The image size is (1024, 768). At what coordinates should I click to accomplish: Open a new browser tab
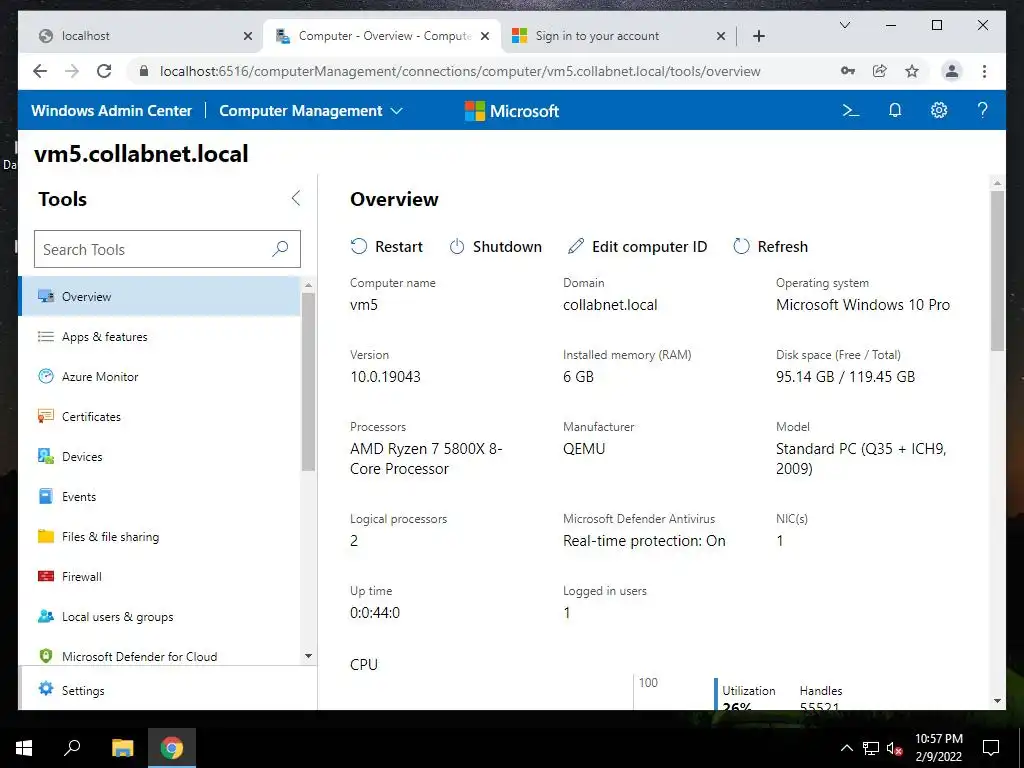(x=758, y=36)
